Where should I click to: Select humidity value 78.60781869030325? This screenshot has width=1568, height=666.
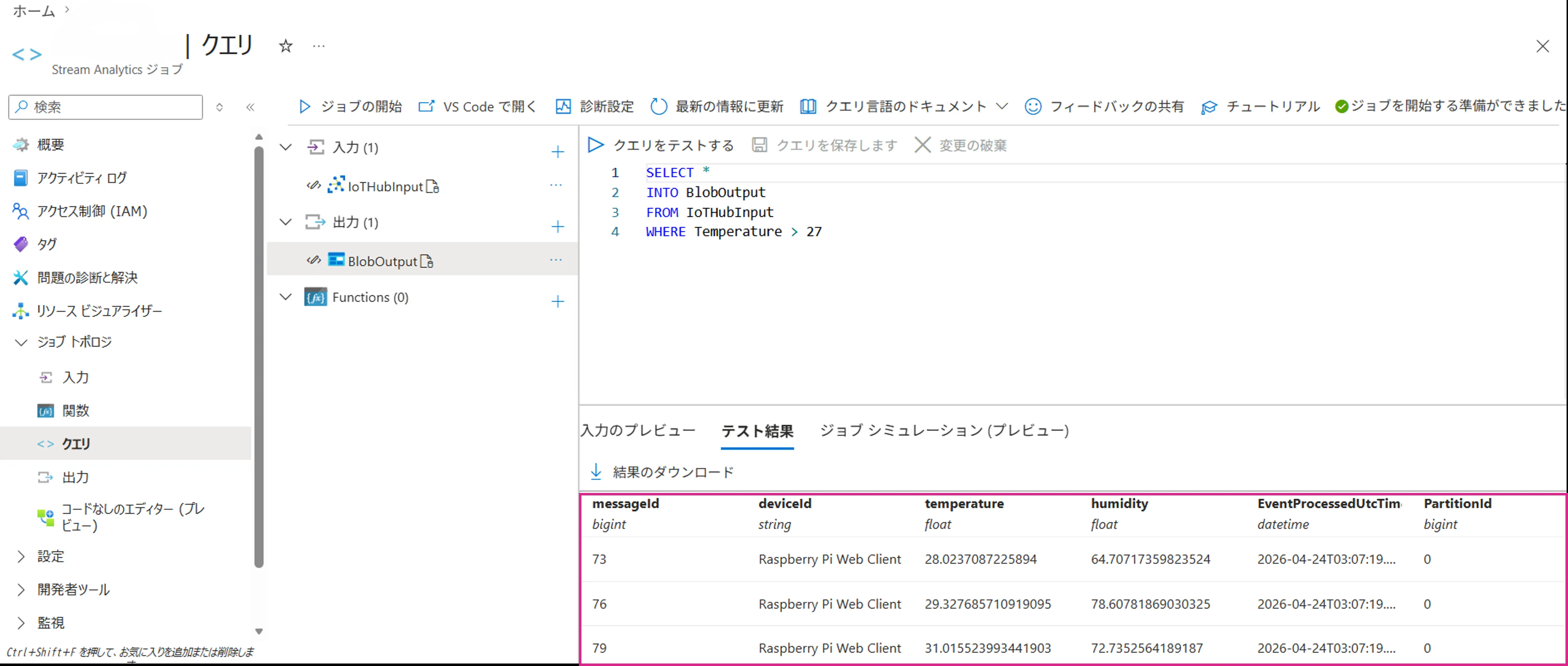1150,604
